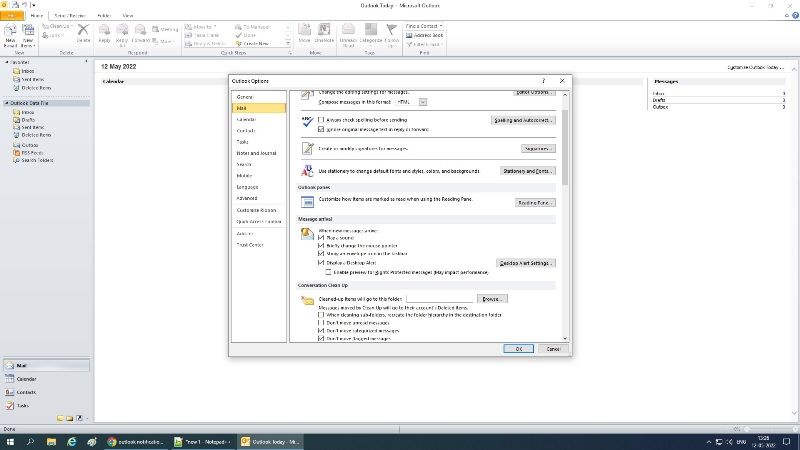Screen dimensions: 800x450
Task: Collapse the Favorites folder group
Action: point(7,62)
